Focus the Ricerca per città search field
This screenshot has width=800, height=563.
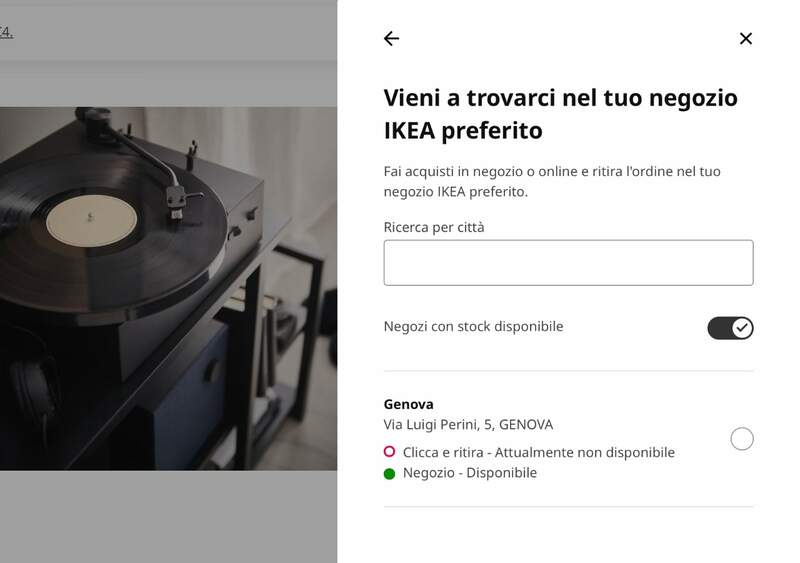pos(568,263)
